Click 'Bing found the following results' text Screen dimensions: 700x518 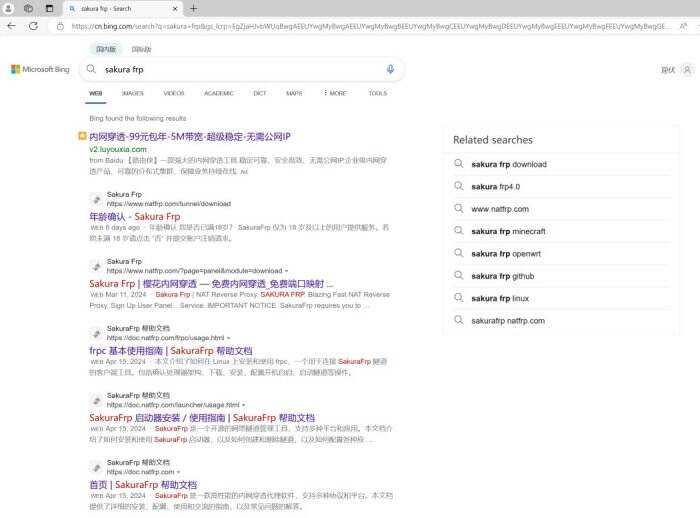click(138, 118)
